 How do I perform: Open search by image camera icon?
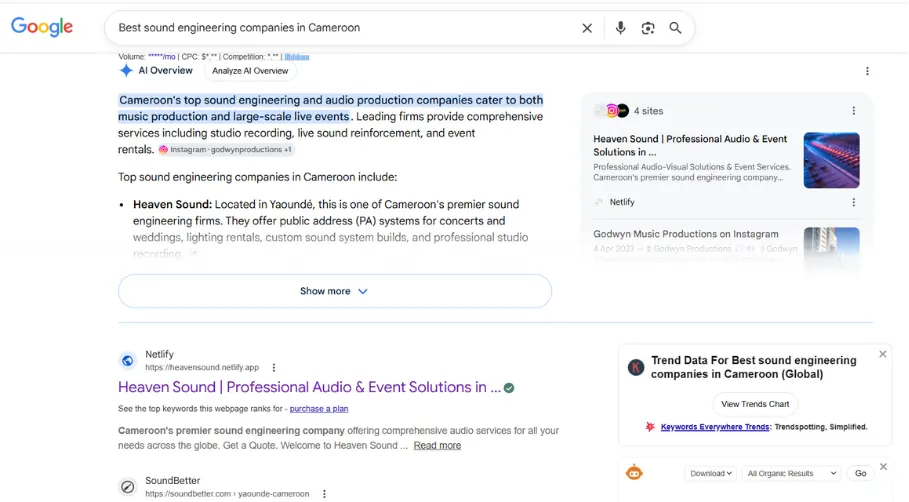pos(648,28)
